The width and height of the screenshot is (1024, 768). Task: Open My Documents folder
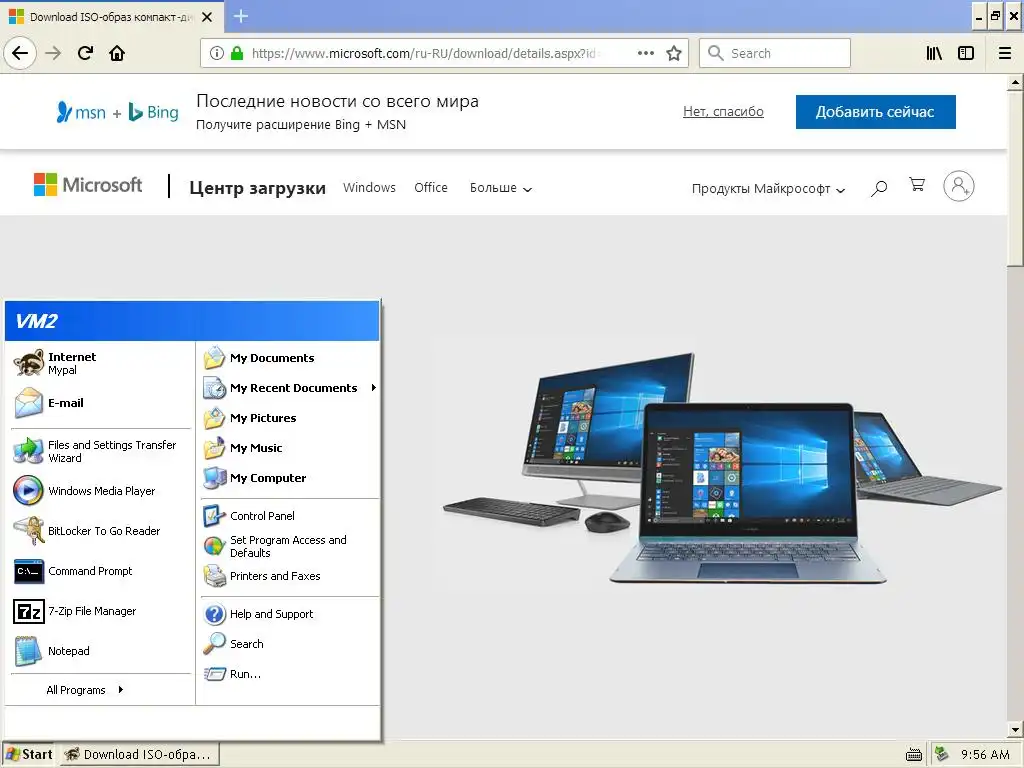click(x=289, y=358)
